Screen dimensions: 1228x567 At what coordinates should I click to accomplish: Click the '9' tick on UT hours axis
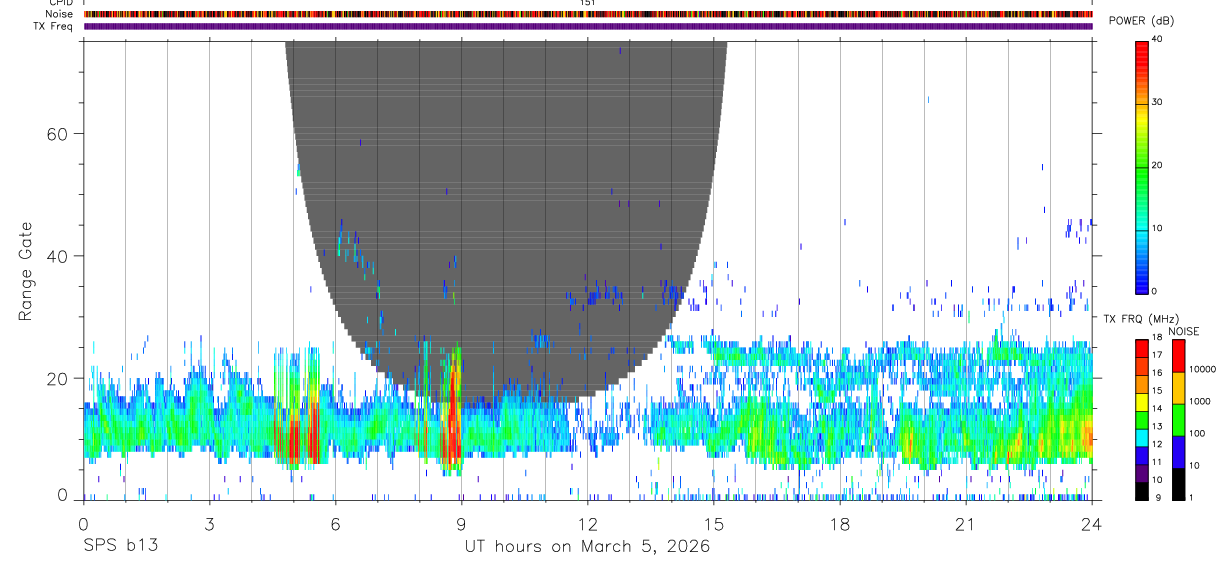pyautogui.click(x=462, y=523)
